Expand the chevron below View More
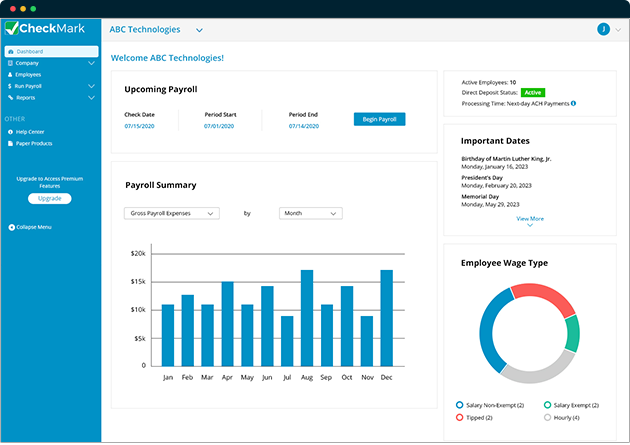The height and width of the screenshot is (445, 630). click(x=530, y=225)
